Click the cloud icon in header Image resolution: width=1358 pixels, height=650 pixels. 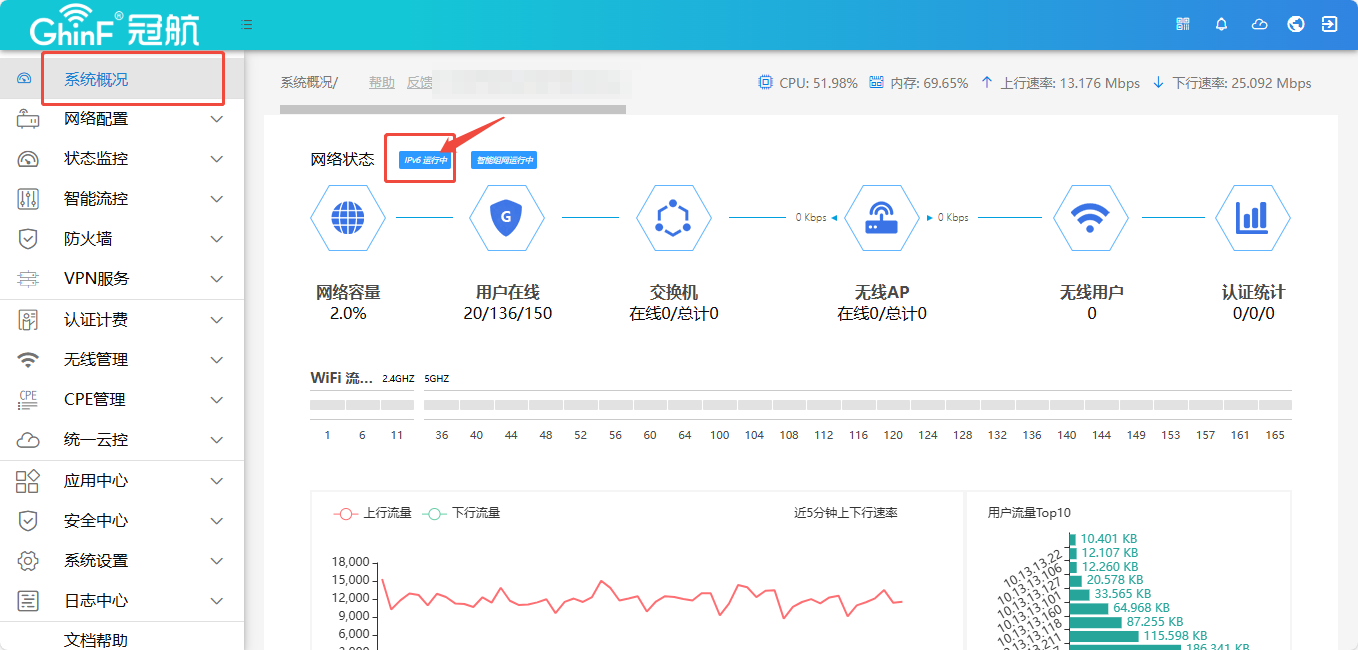[1260, 24]
